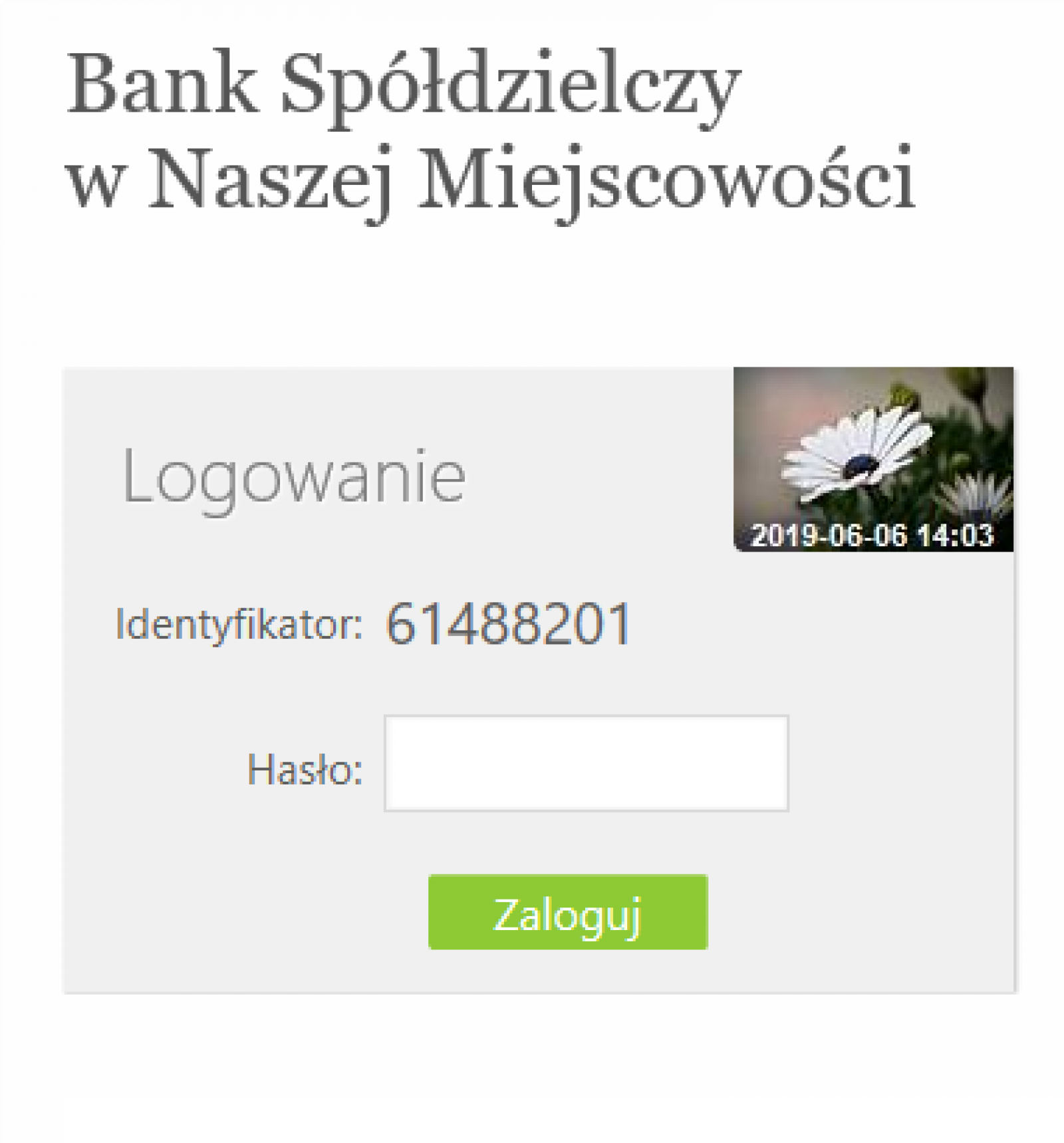Click the word Bank in the title

pos(162,83)
